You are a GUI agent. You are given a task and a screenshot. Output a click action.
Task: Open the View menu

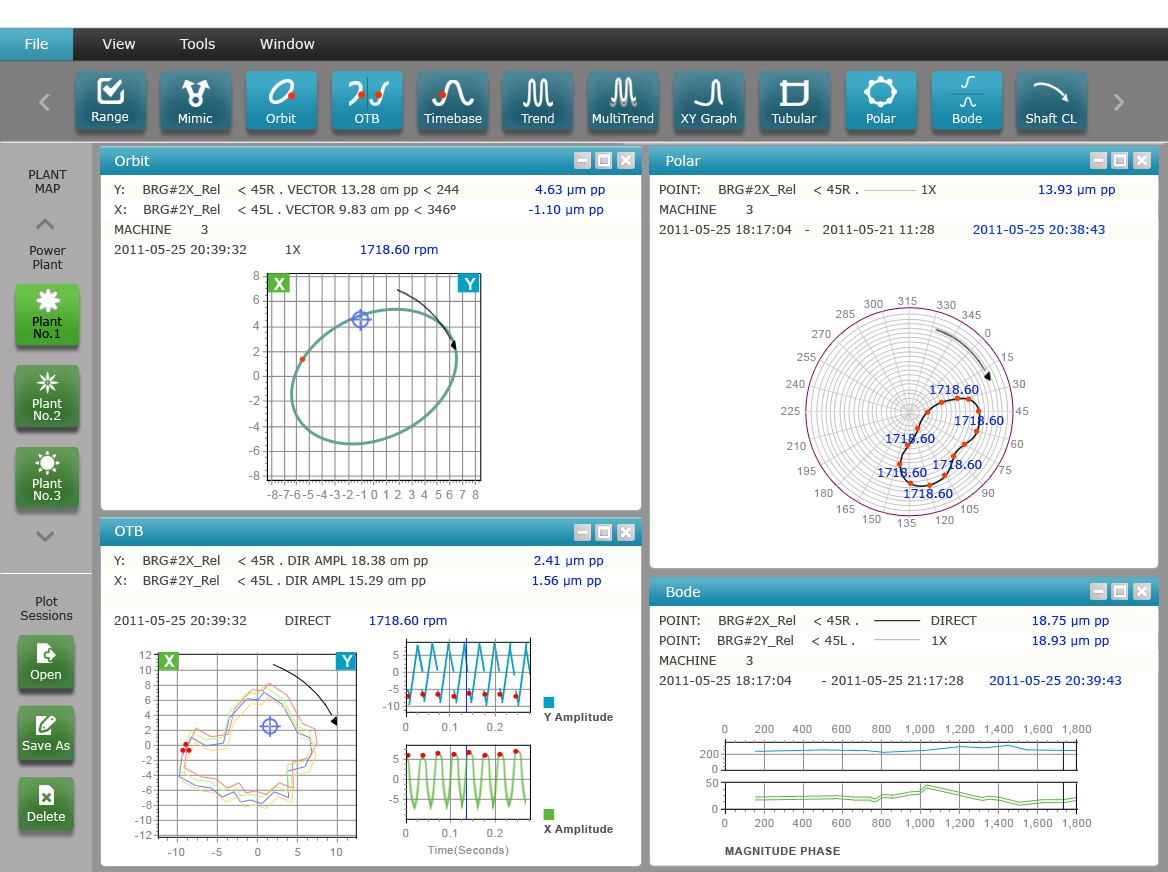pos(118,44)
